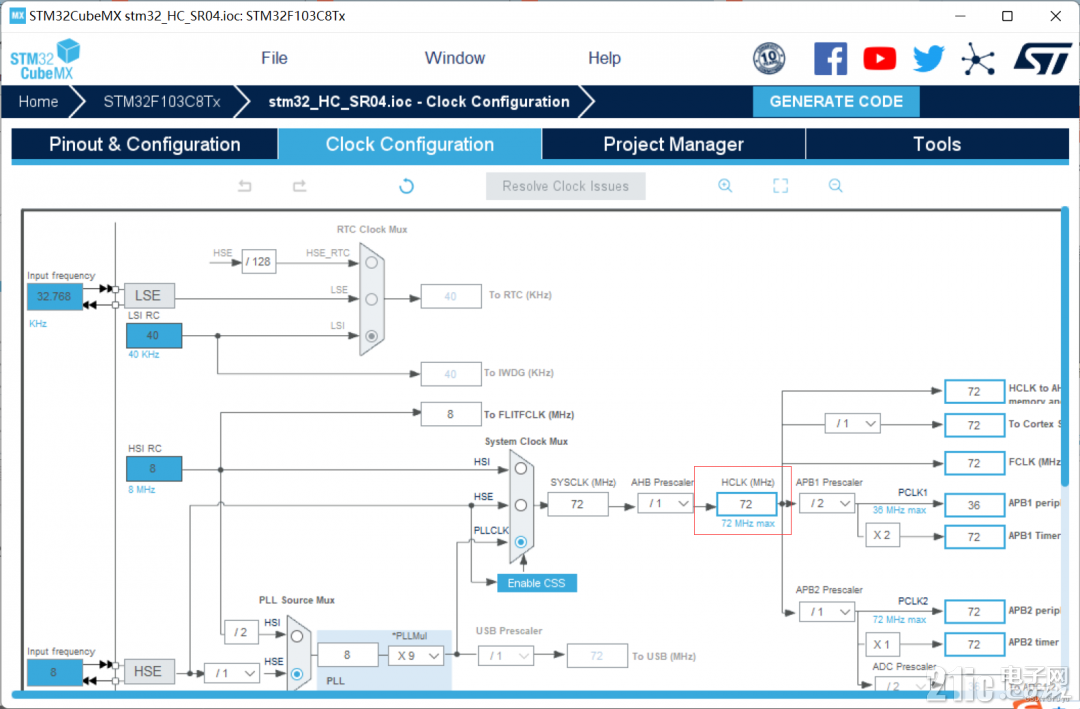This screenshot has height=709, width=1080.
Task: Switch to the Clock Configuration tab
Action: click(x=410, y=145)
